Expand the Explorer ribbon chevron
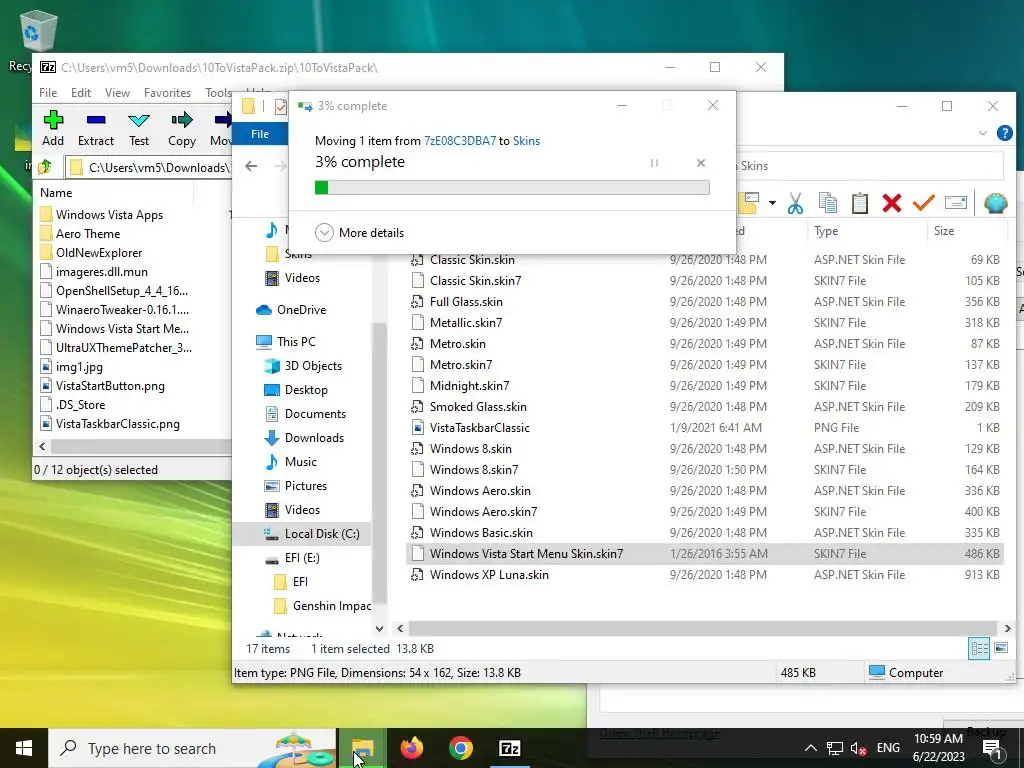The width and height of the screenshot is (1024, 768). click(x=982, y=133)
